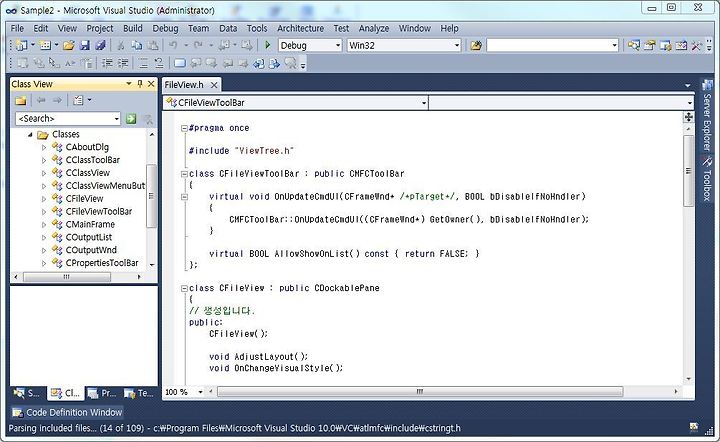
Task: Click the Extension Manager tools icon
Action: (x=697, y=45)
